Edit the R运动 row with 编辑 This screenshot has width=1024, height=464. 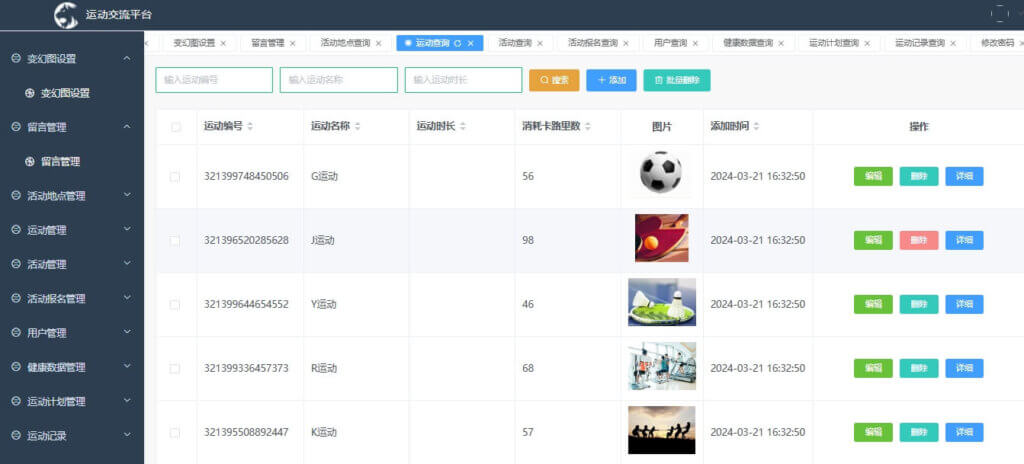pyautogui.click(x=873, y=369)
